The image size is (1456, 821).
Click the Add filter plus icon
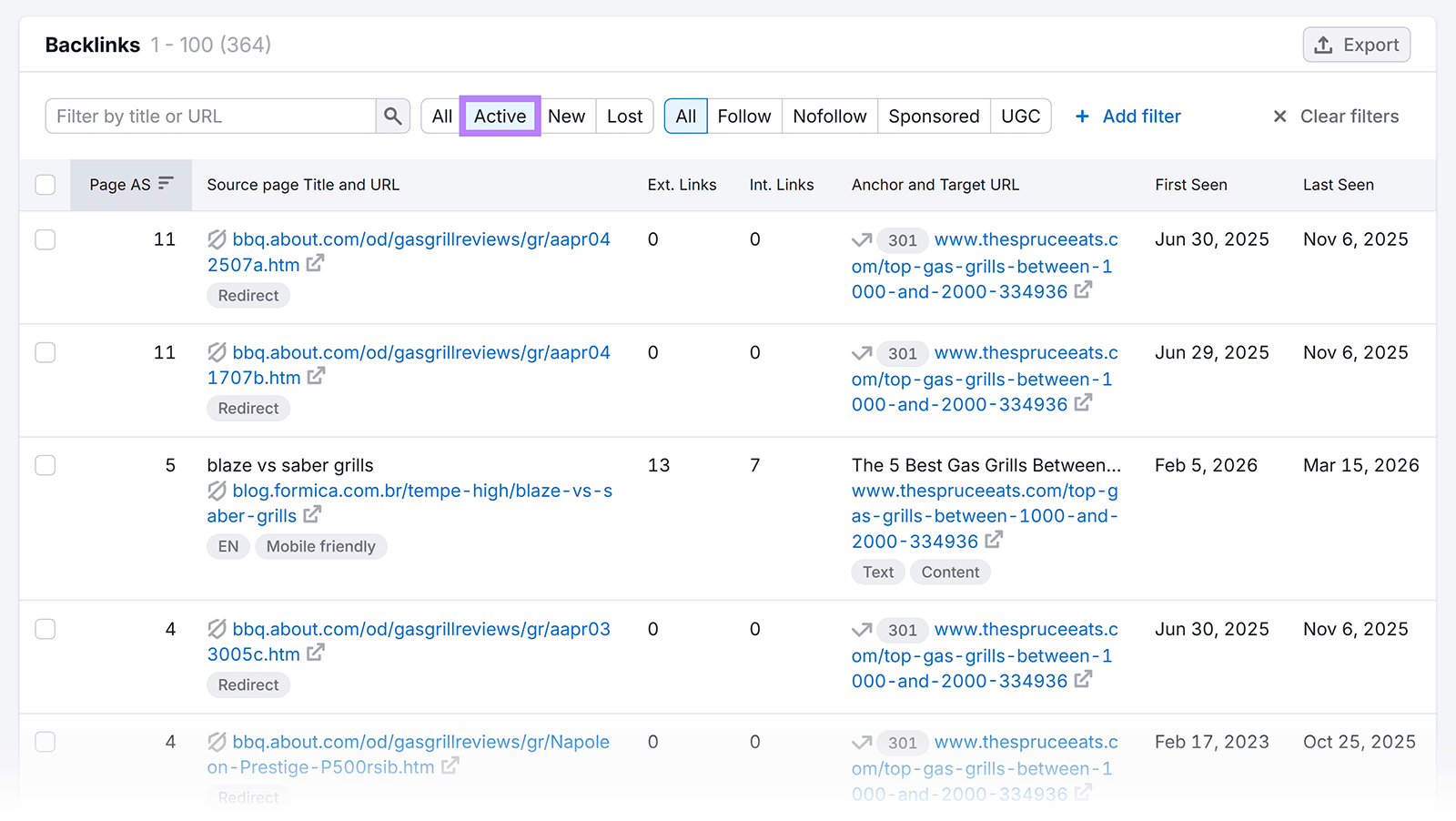click(x=1082, y=116)
